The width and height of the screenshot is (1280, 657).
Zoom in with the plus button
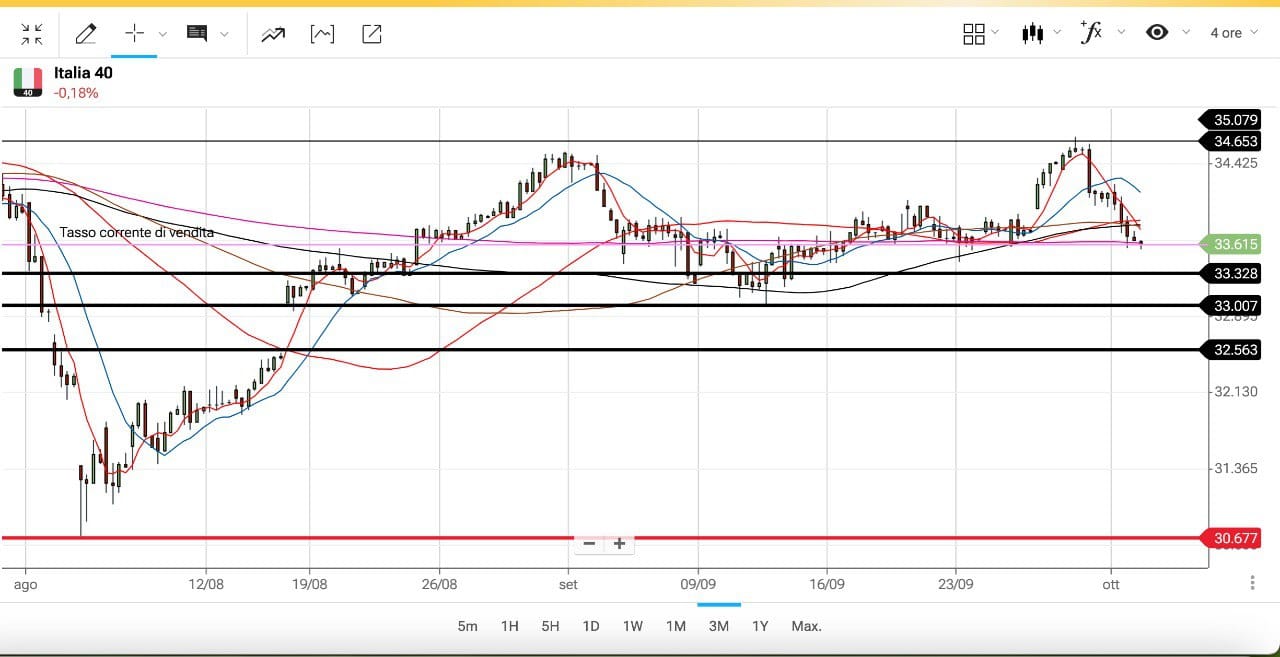pos(619,544)
